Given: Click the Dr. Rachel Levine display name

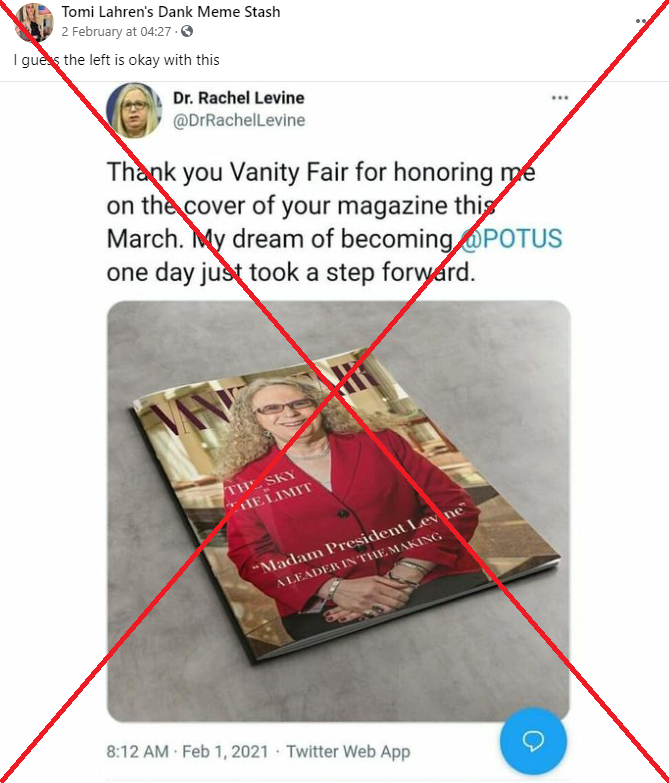Looking at the screenshot, I should pos(239,98).
